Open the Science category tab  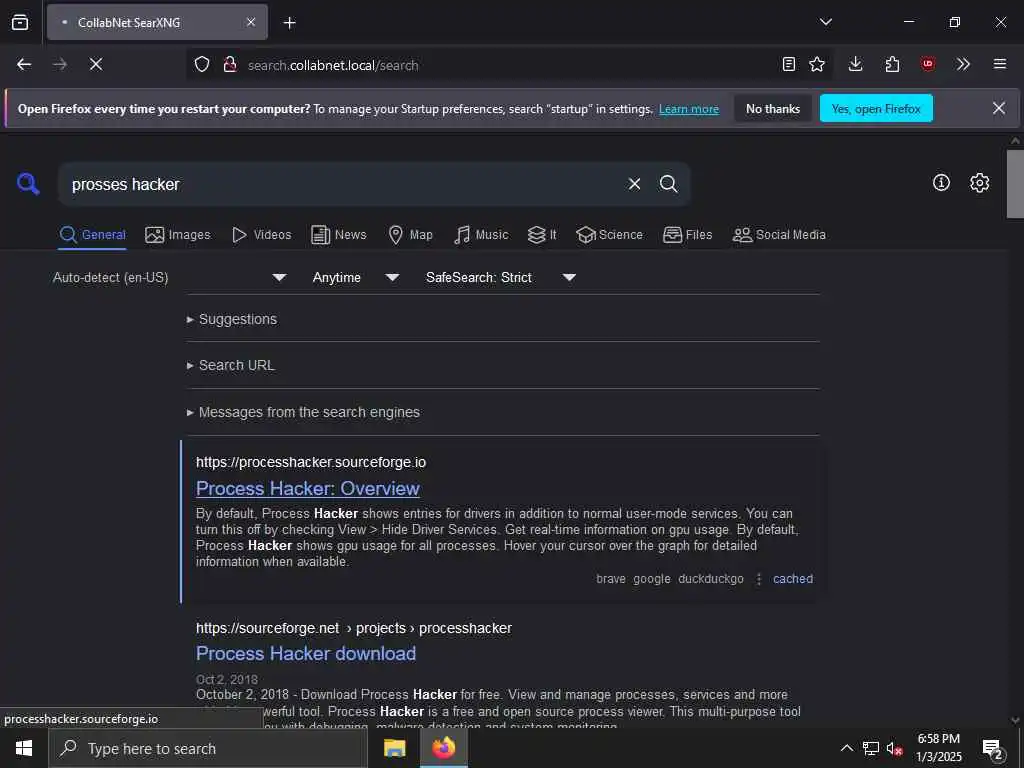[609, 235]
